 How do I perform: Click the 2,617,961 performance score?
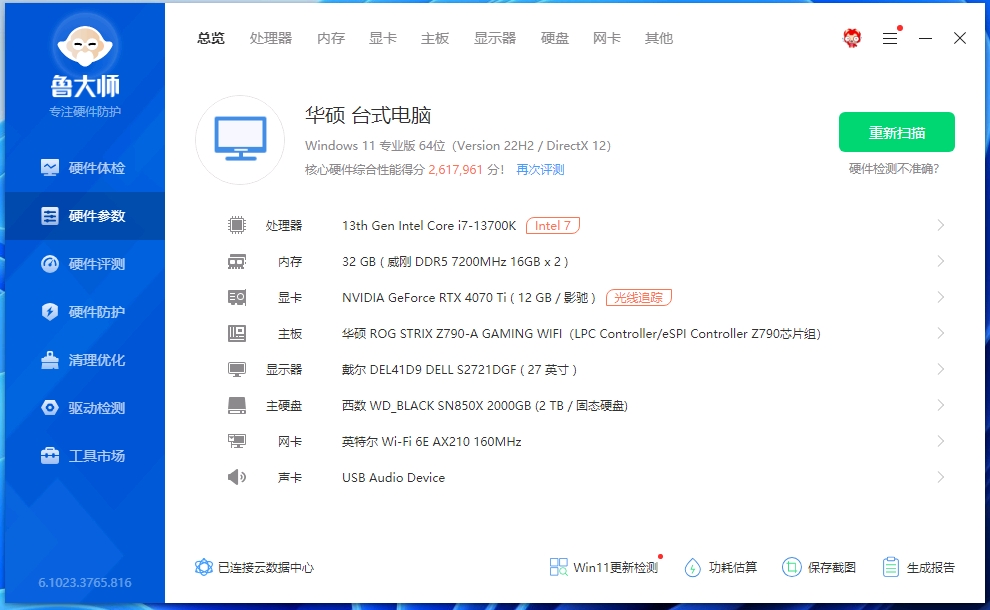pos(455,170)
